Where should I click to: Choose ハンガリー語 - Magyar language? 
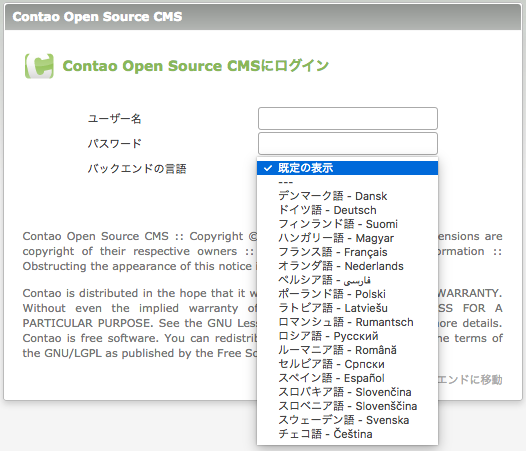(348, 238)
